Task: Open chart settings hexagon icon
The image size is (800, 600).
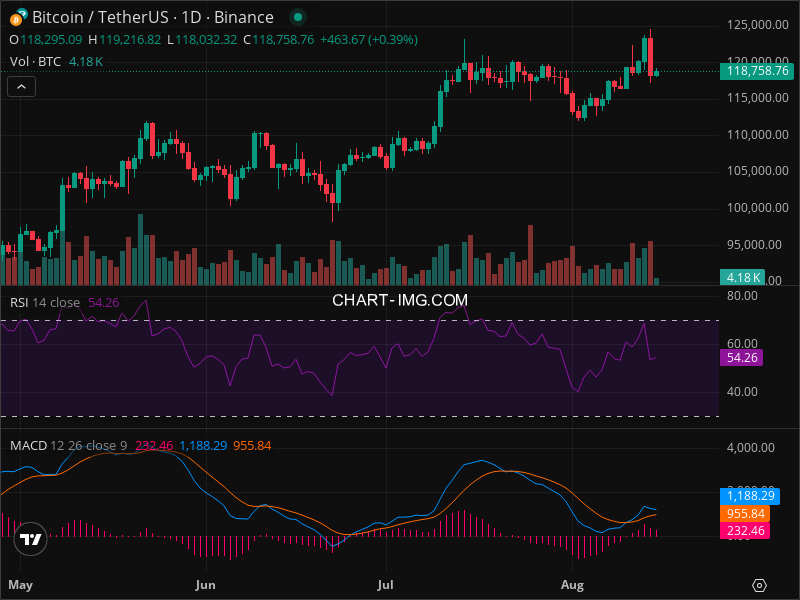Action: [x=759, y=585]
